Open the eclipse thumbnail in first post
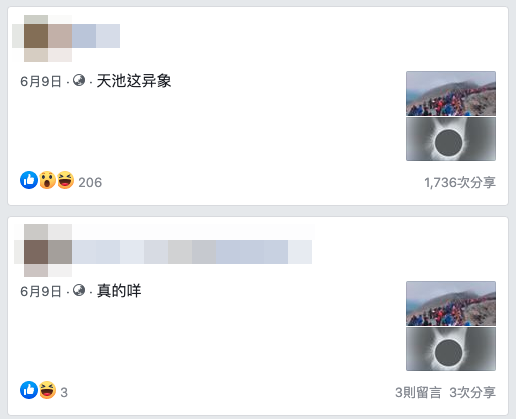Screen dimensions: 516x419 coord(451,139)
